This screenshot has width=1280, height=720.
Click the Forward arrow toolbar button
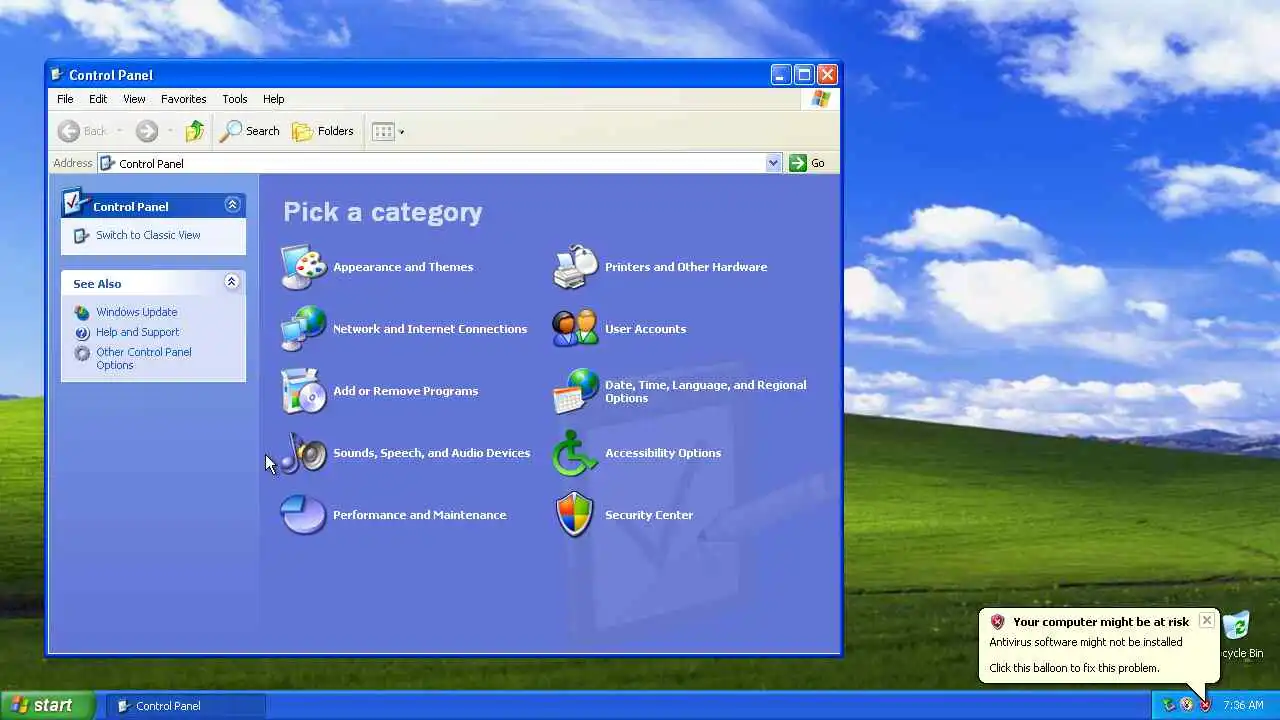click(147, 131)
